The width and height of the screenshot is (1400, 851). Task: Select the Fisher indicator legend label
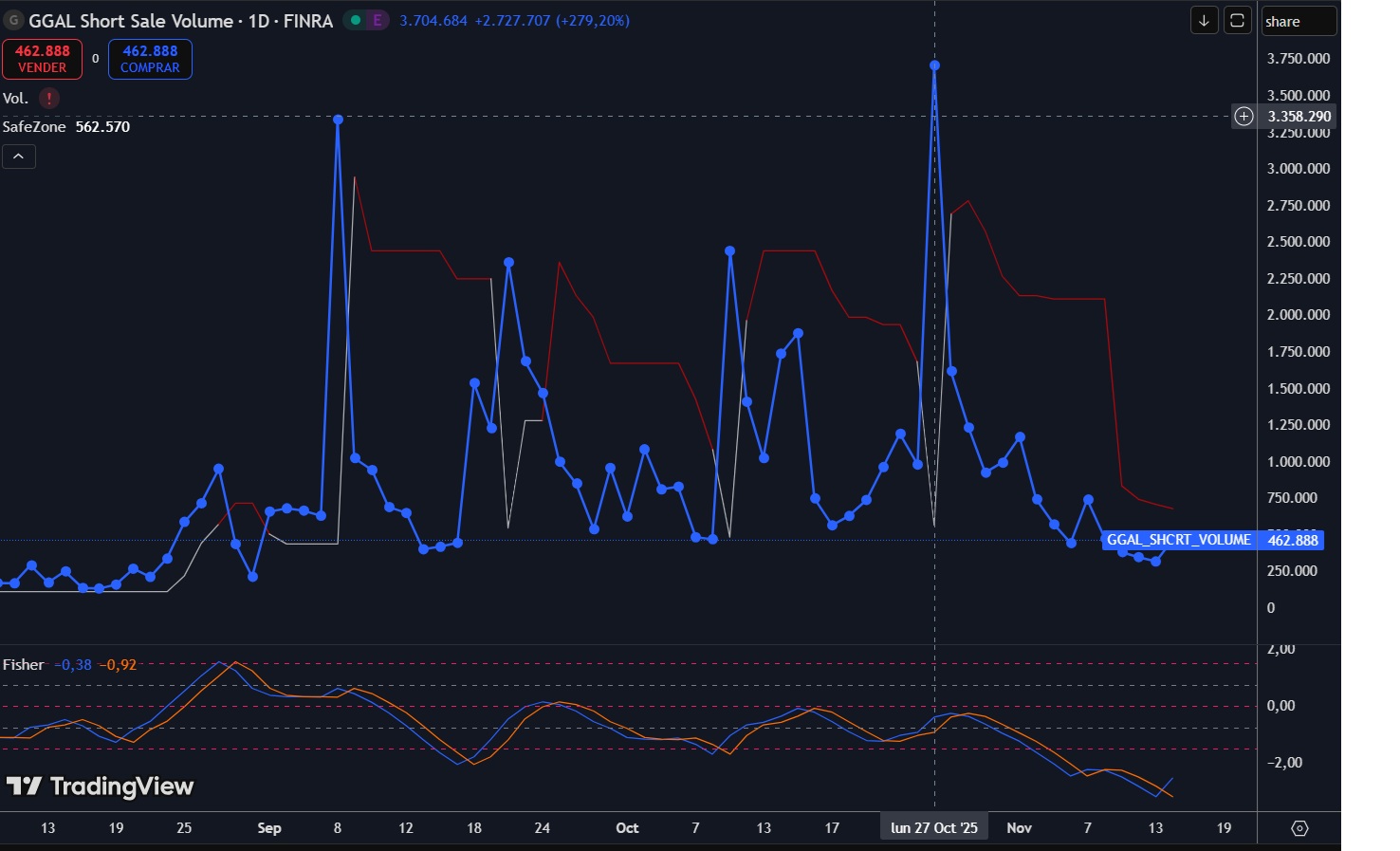pos(24,665)
